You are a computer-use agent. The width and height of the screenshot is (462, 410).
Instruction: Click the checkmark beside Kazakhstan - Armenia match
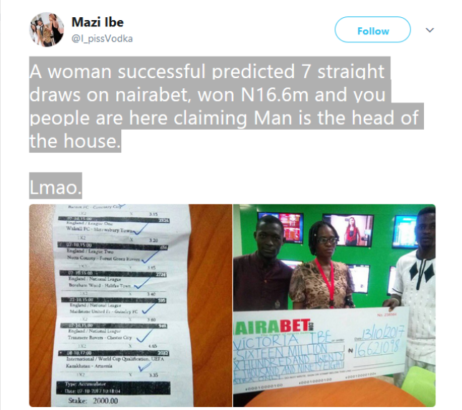click(144, 367)
